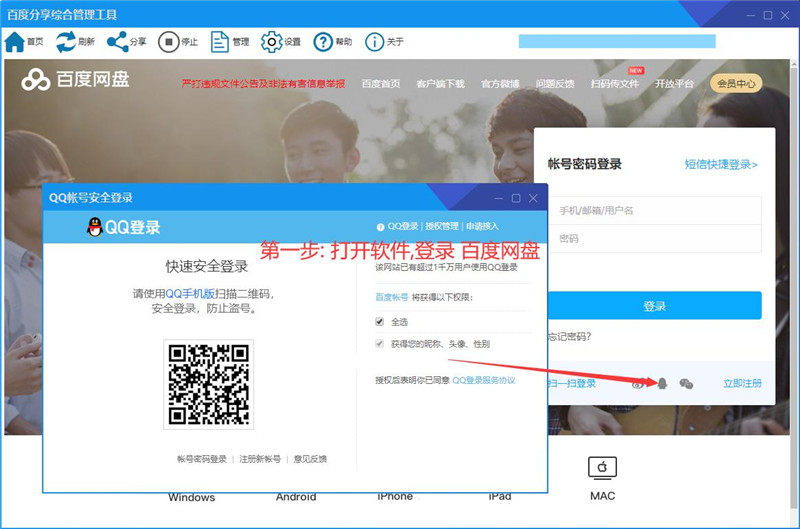Open the QQ登录服务协议 link
This screenshot has height=529, width=800.
pyautogui.click(x=484, y=380)
